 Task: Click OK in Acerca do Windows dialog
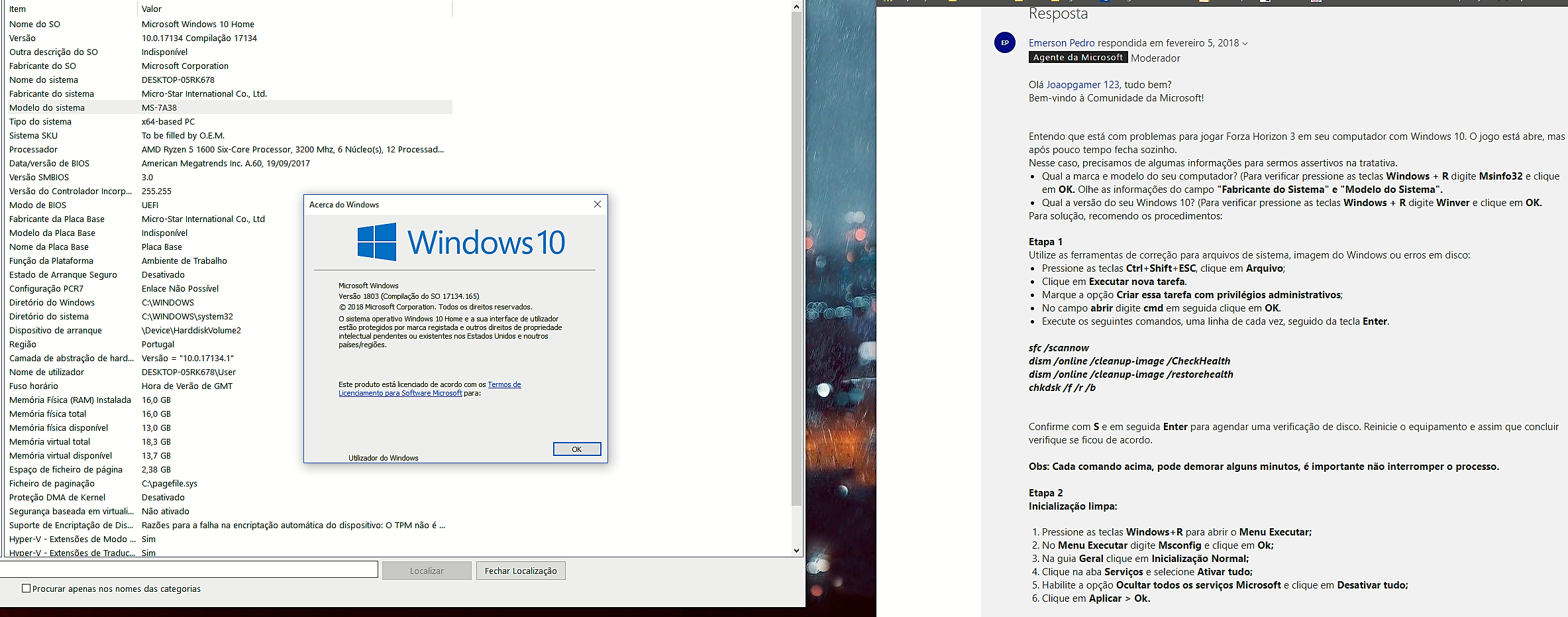tap(577, 449)
